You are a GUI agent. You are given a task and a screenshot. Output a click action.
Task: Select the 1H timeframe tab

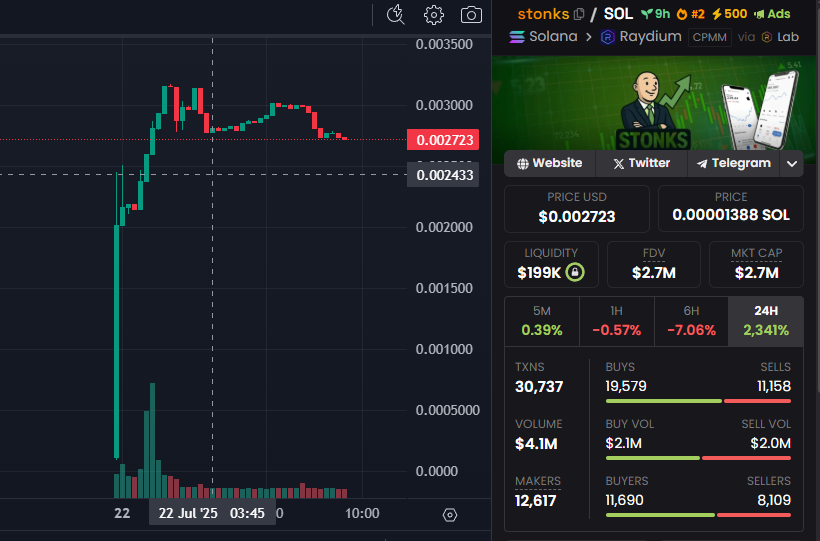point(617,321)
